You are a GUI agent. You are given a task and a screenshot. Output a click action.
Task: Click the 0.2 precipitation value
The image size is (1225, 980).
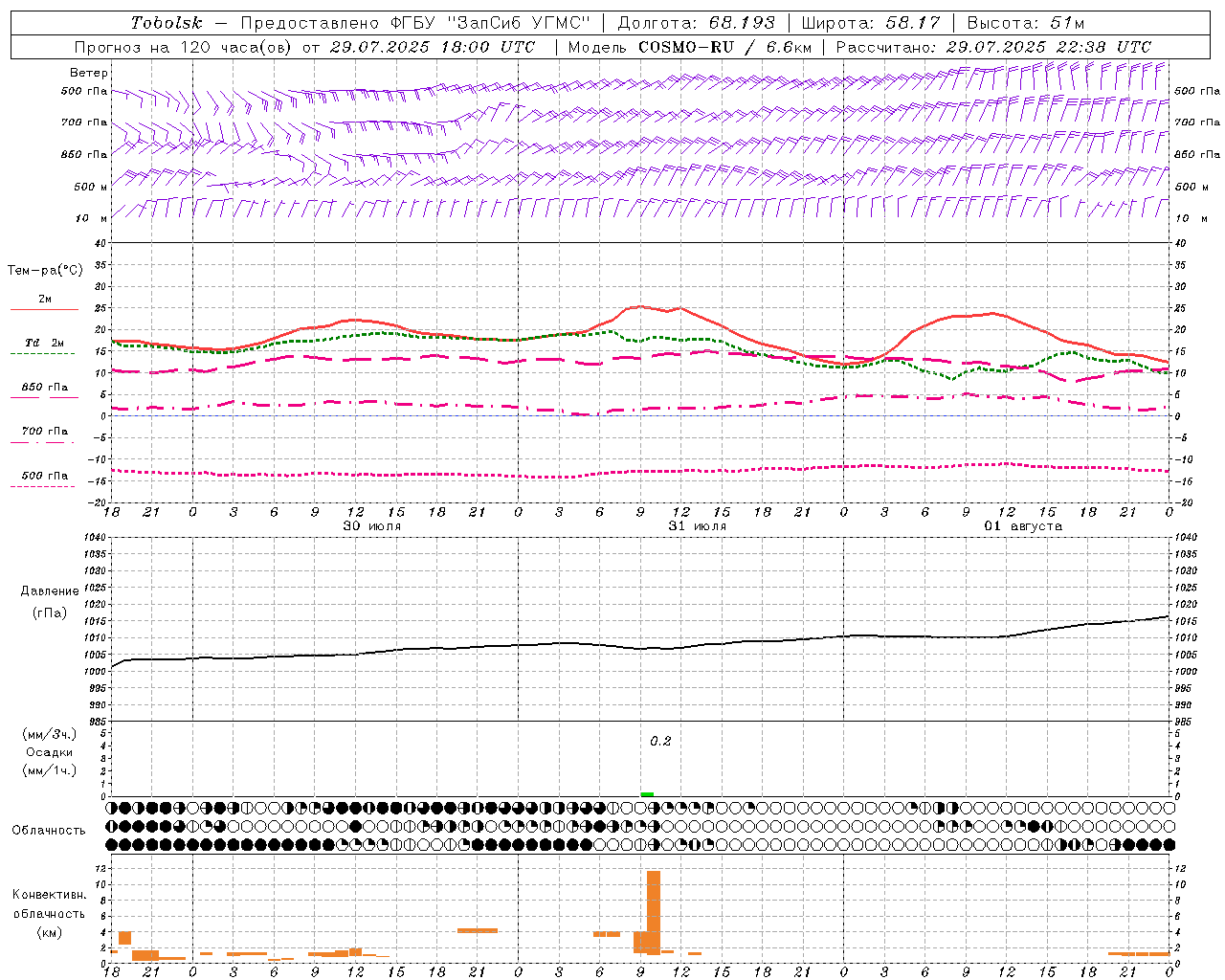(660, 742)
